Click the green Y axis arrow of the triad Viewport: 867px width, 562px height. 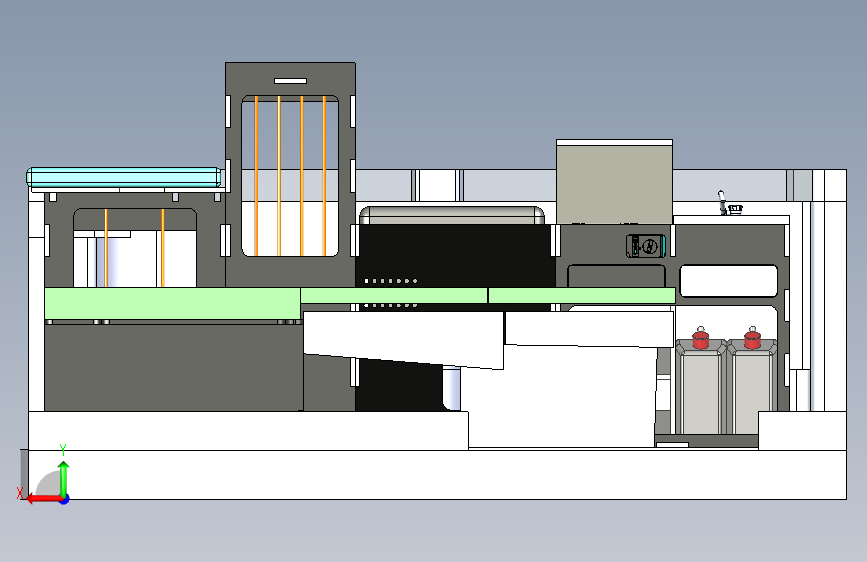(64, 477)
